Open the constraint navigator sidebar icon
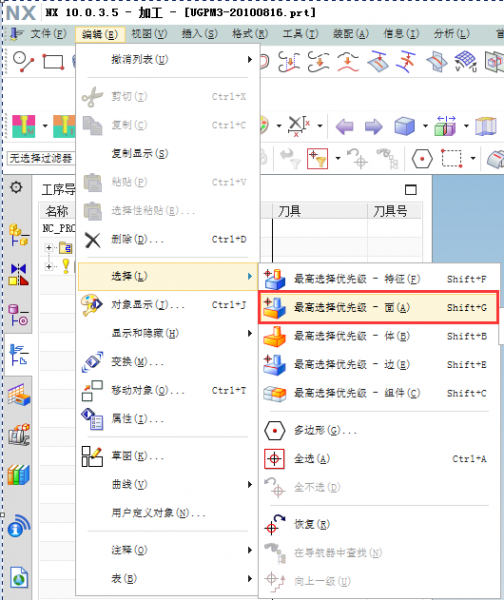 pos(18,274)
